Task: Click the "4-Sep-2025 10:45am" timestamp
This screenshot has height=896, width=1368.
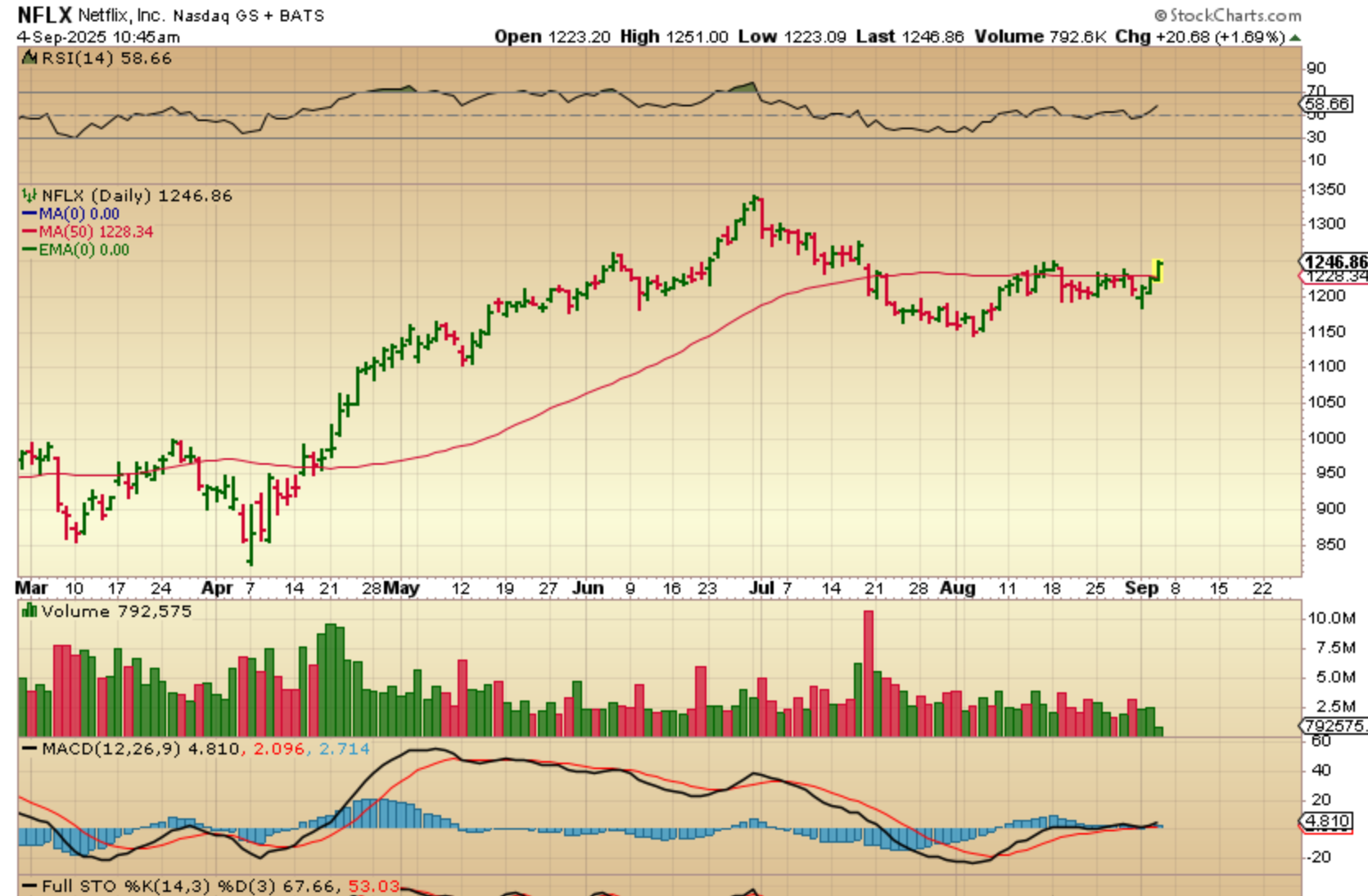Action: coord(98,38)
